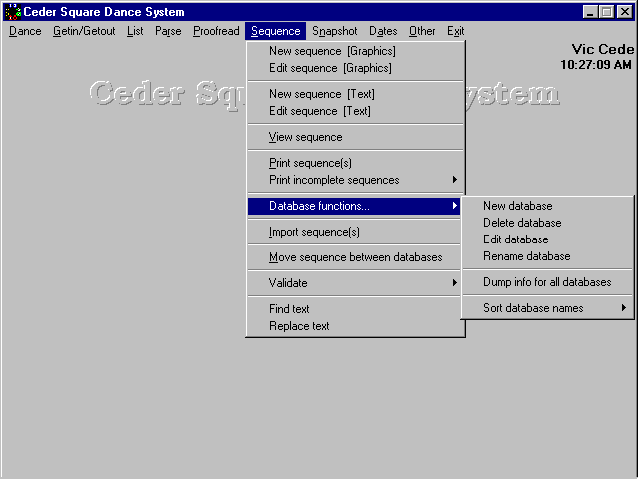Click the Exit menu item
638x479 pixels.
click(455, 31)
